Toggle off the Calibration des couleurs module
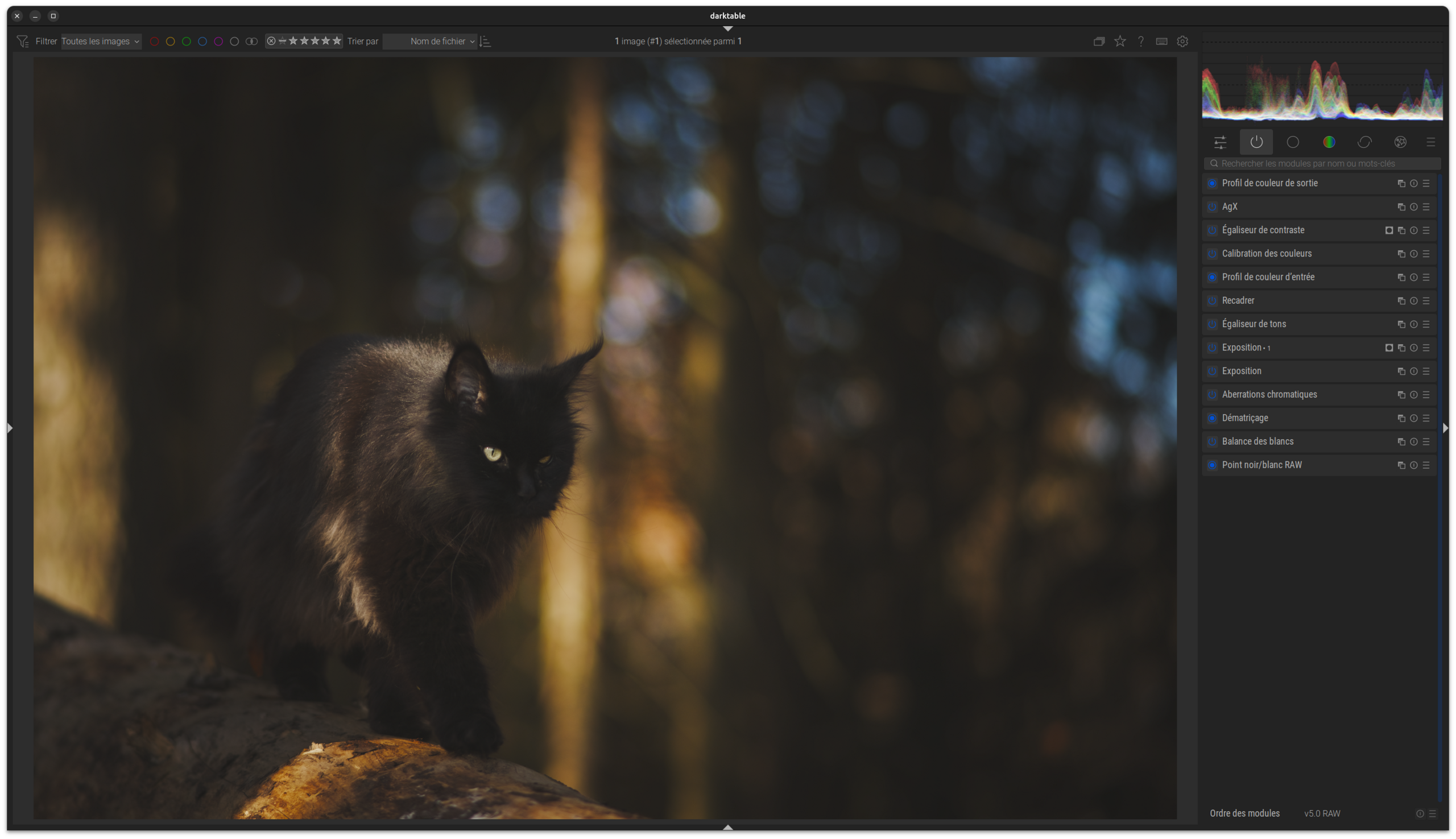Viewport: 1456px width, 839px height. point(1212,254)
